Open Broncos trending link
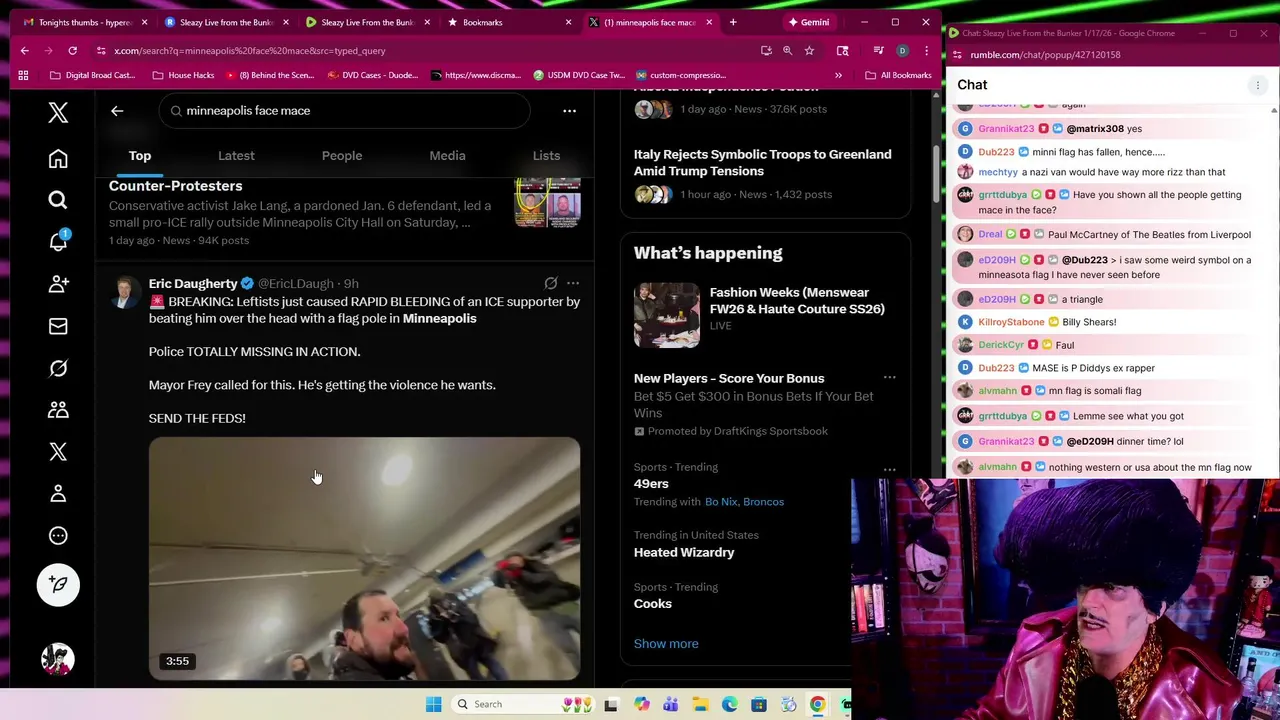The height and width of the screenshot is (720, 1280). click(x=763, y=502)
